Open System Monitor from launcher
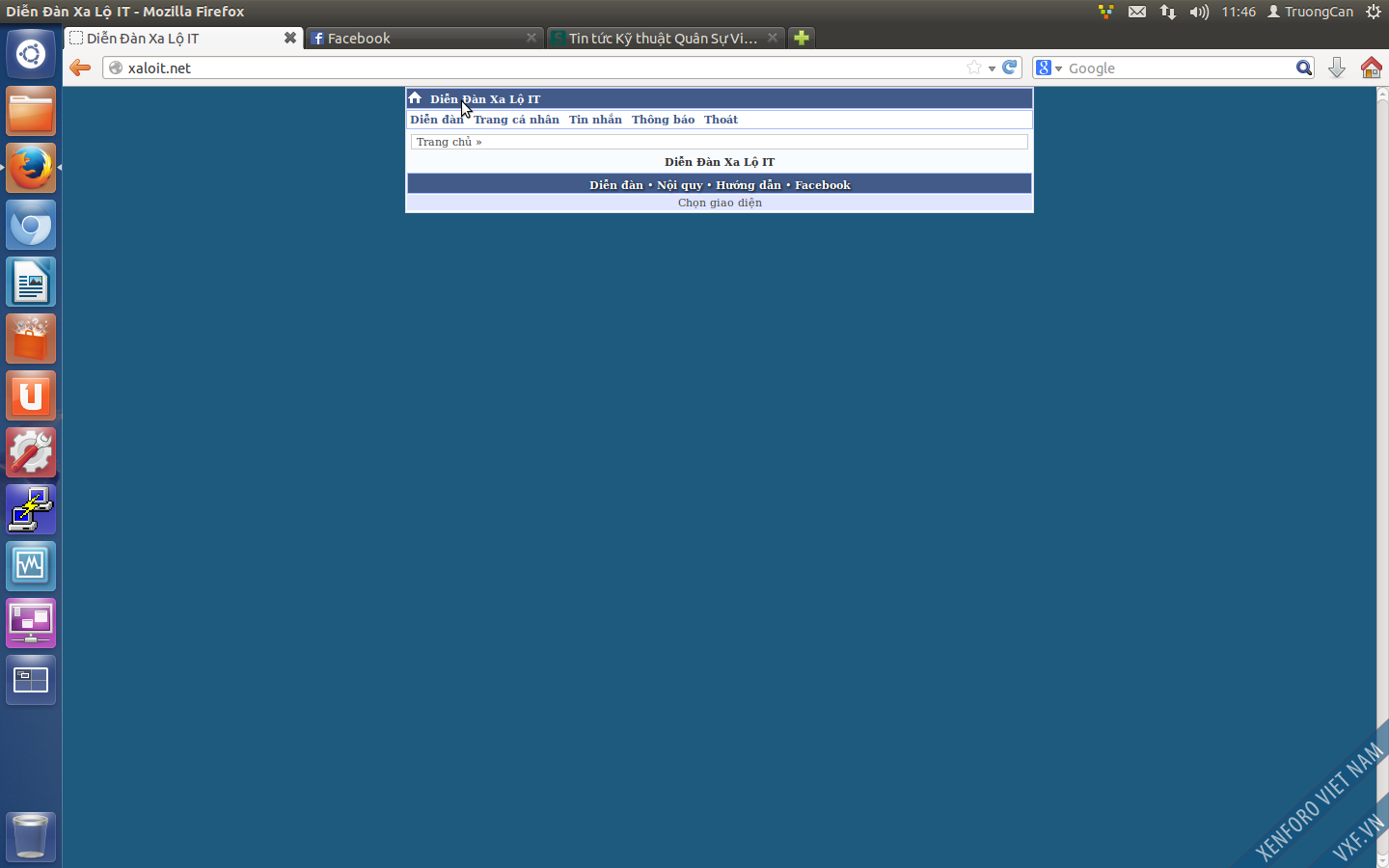 coord(31,566)
